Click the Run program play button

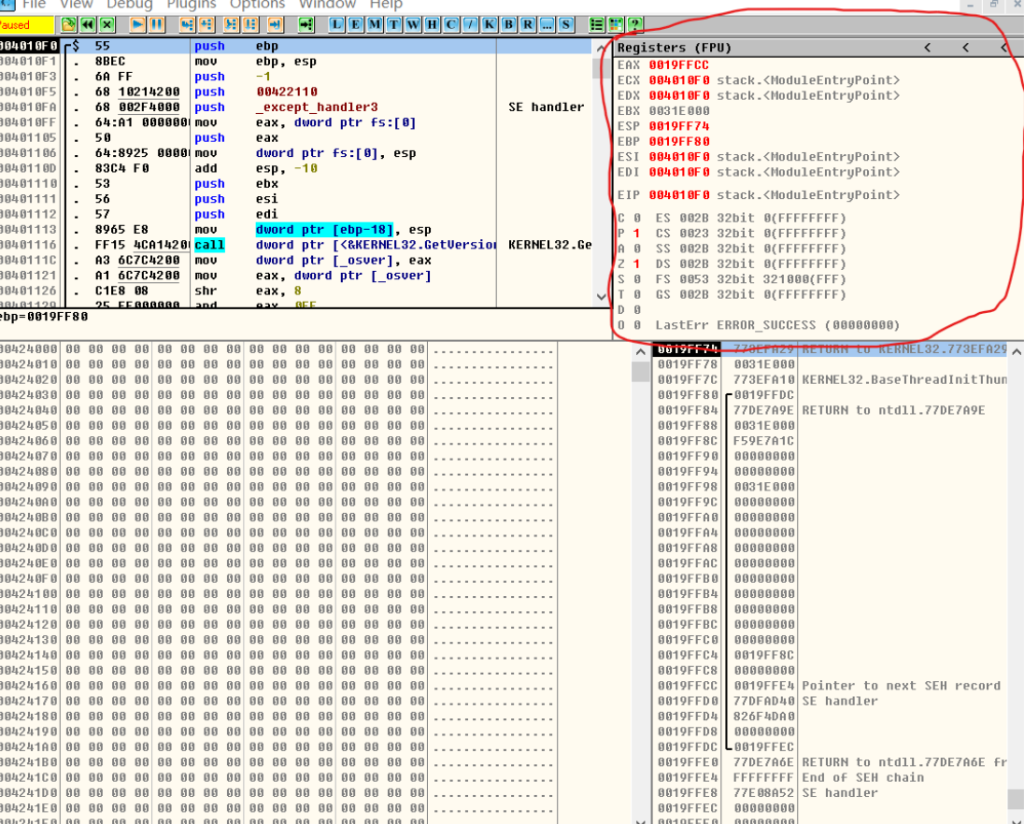point(138,24)
